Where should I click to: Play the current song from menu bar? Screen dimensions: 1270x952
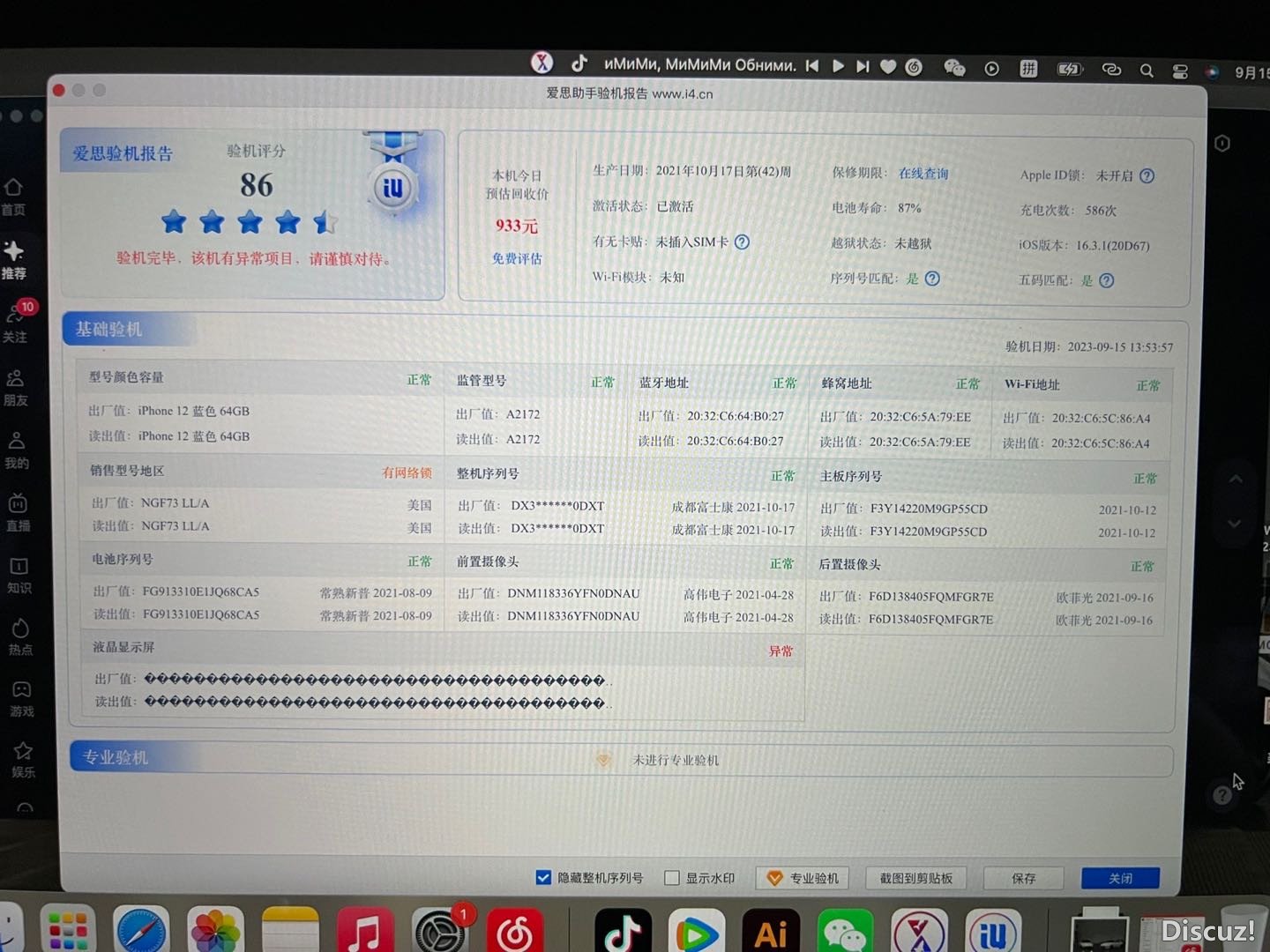(x=838, y=66)
